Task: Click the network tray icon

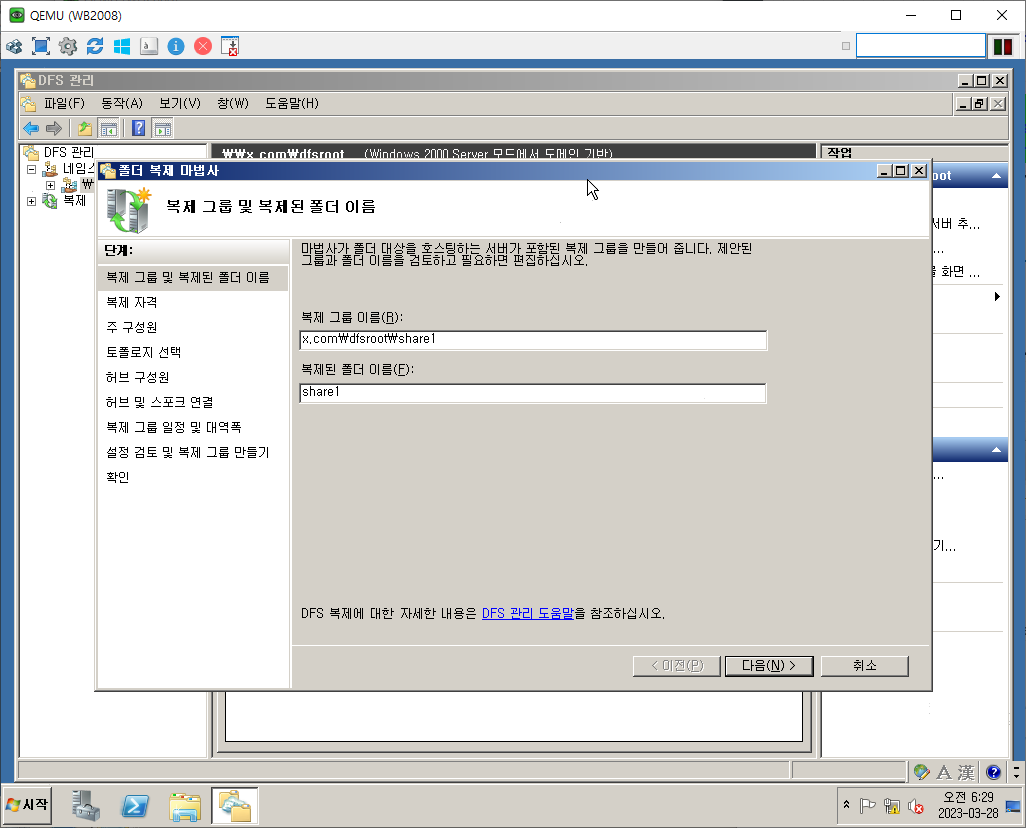Action: click(x=891, y=806)
